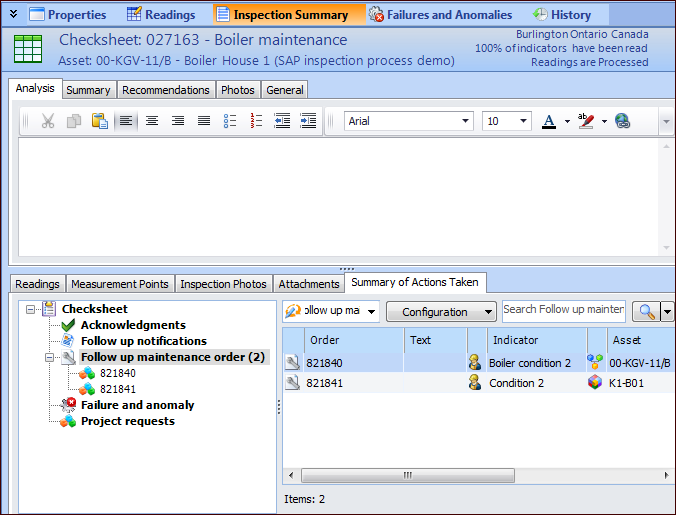Click the Cut scissors icon

pyautogui.click(x=47, y=121)
